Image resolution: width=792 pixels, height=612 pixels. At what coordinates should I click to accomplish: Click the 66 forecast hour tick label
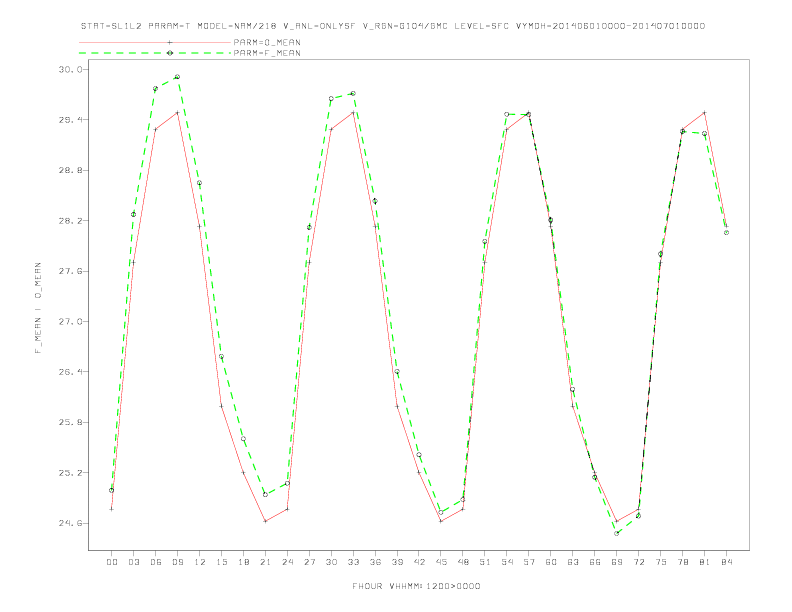click(x=595, y=562)
